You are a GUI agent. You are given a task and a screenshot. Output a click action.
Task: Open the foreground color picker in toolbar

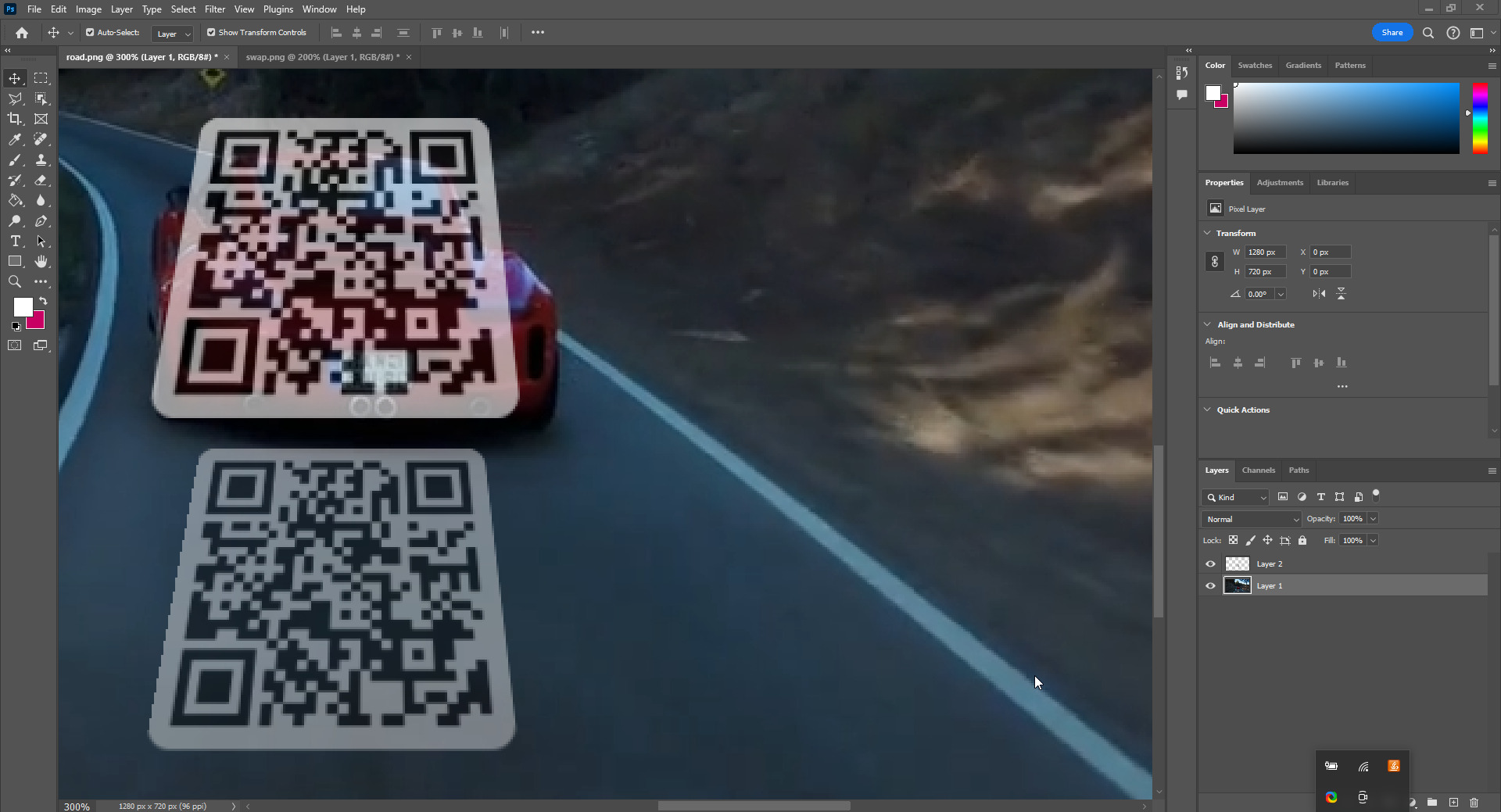click(23, 307)
